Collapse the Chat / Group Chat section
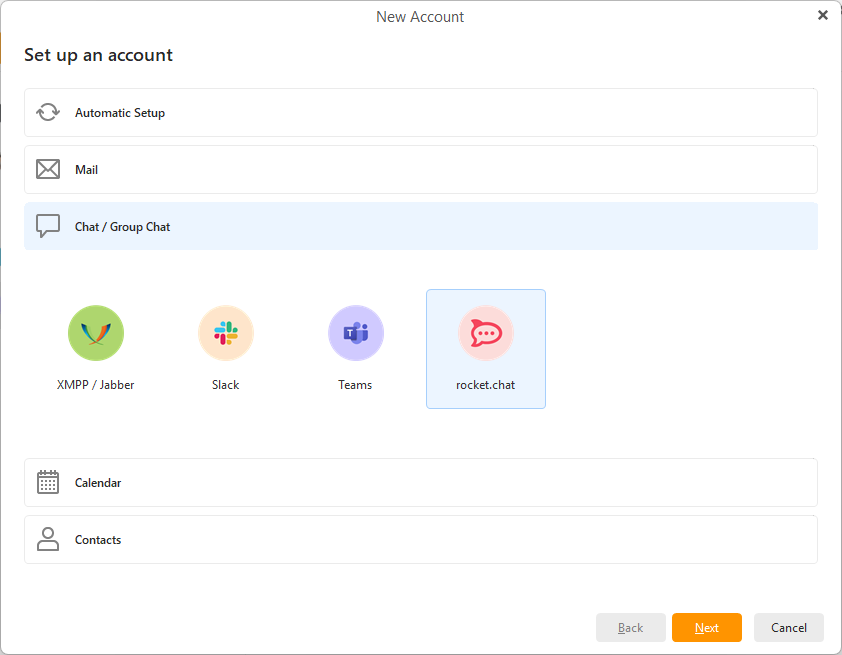Screen dimensions: 842x655 click(420, 227)
